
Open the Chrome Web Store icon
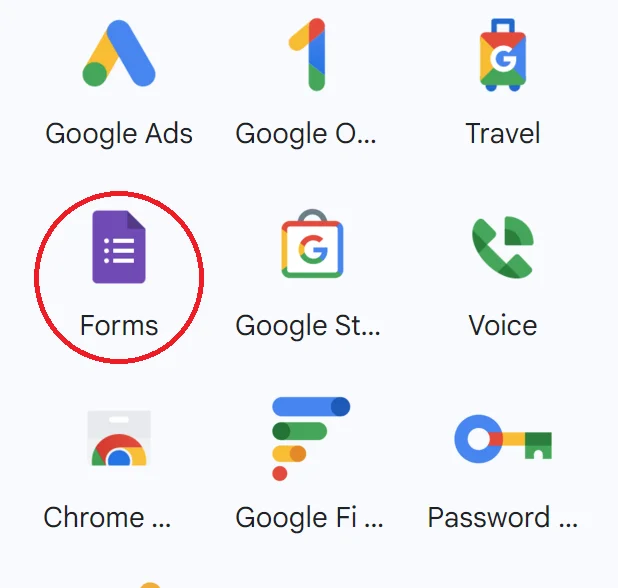[119, 438]
